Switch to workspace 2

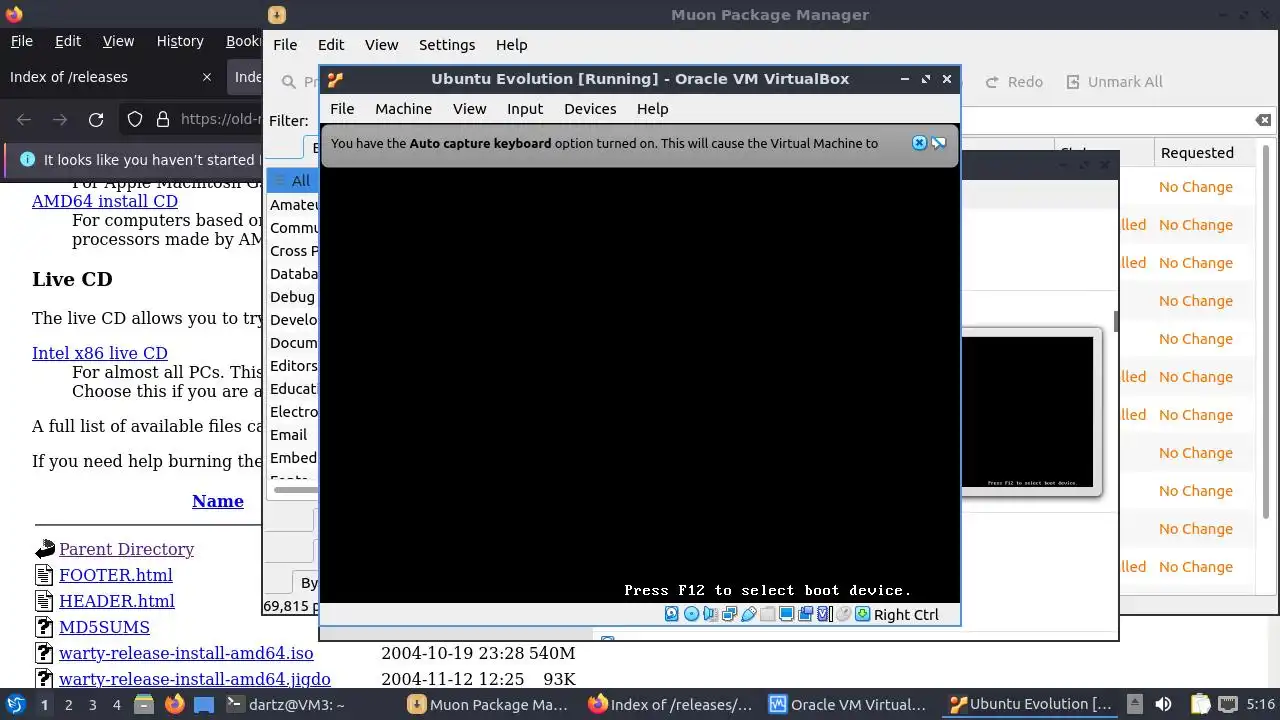(68, 704)
